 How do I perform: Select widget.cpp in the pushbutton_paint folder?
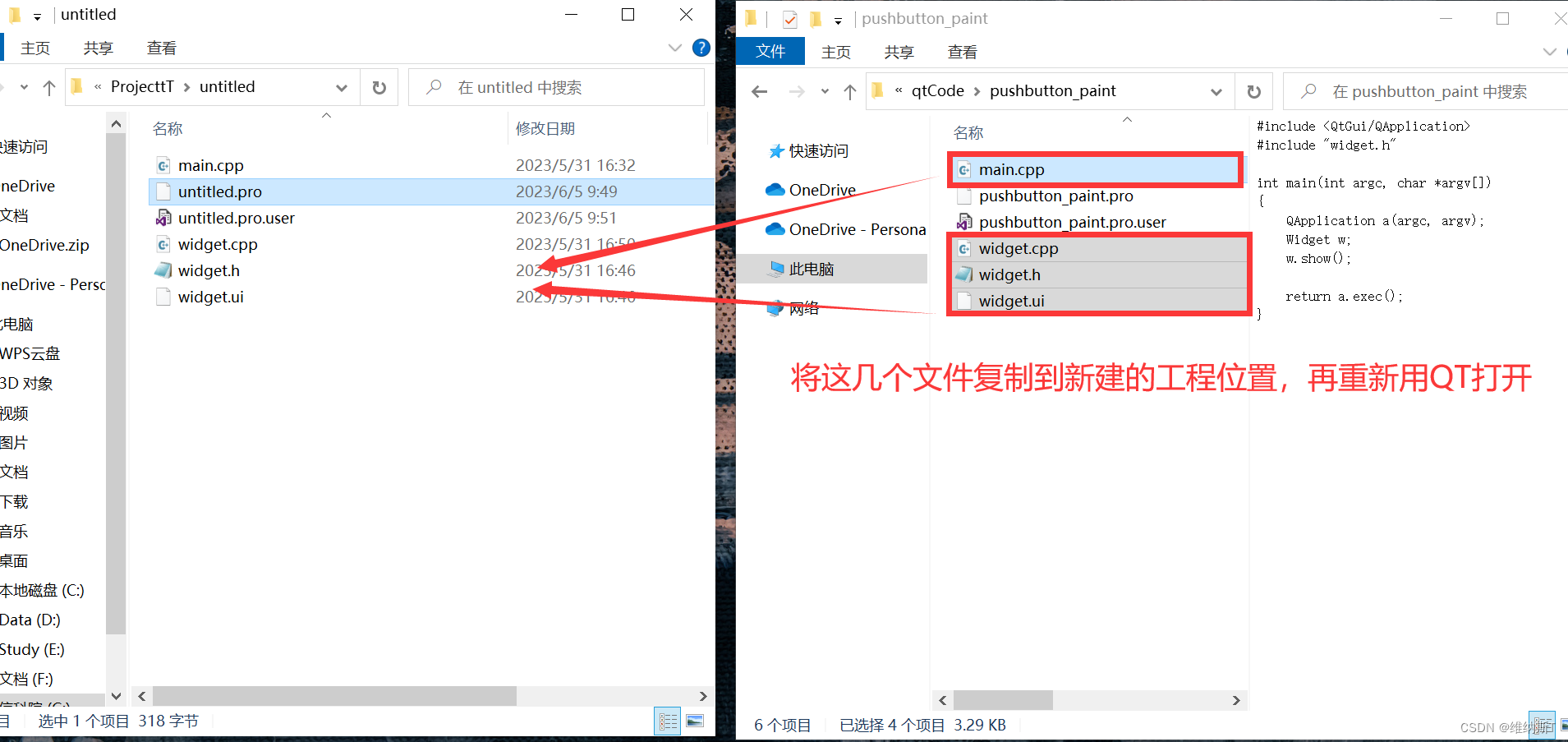click(x=1018, y=248)
